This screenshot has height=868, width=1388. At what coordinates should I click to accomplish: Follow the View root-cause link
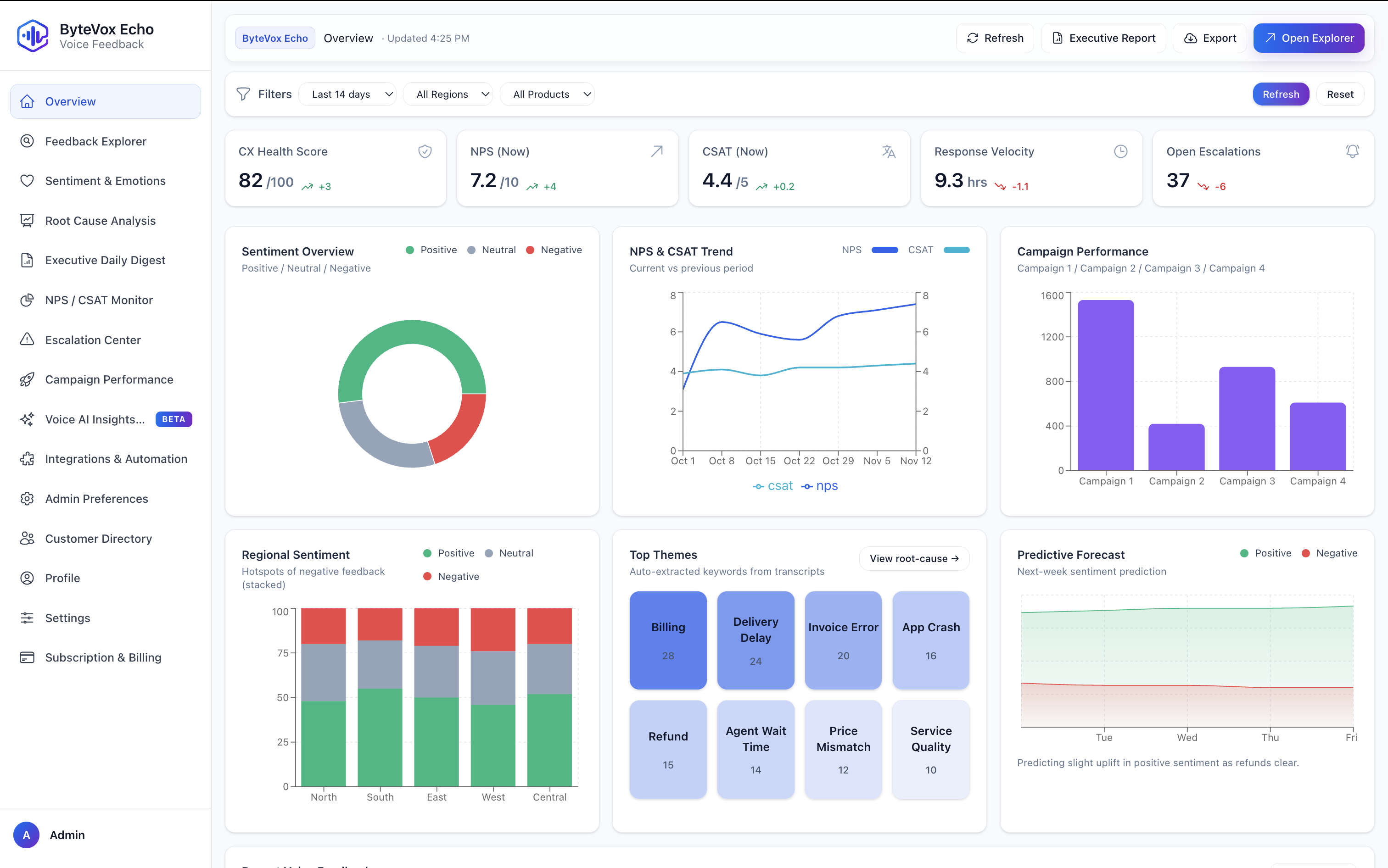point(914,558)
